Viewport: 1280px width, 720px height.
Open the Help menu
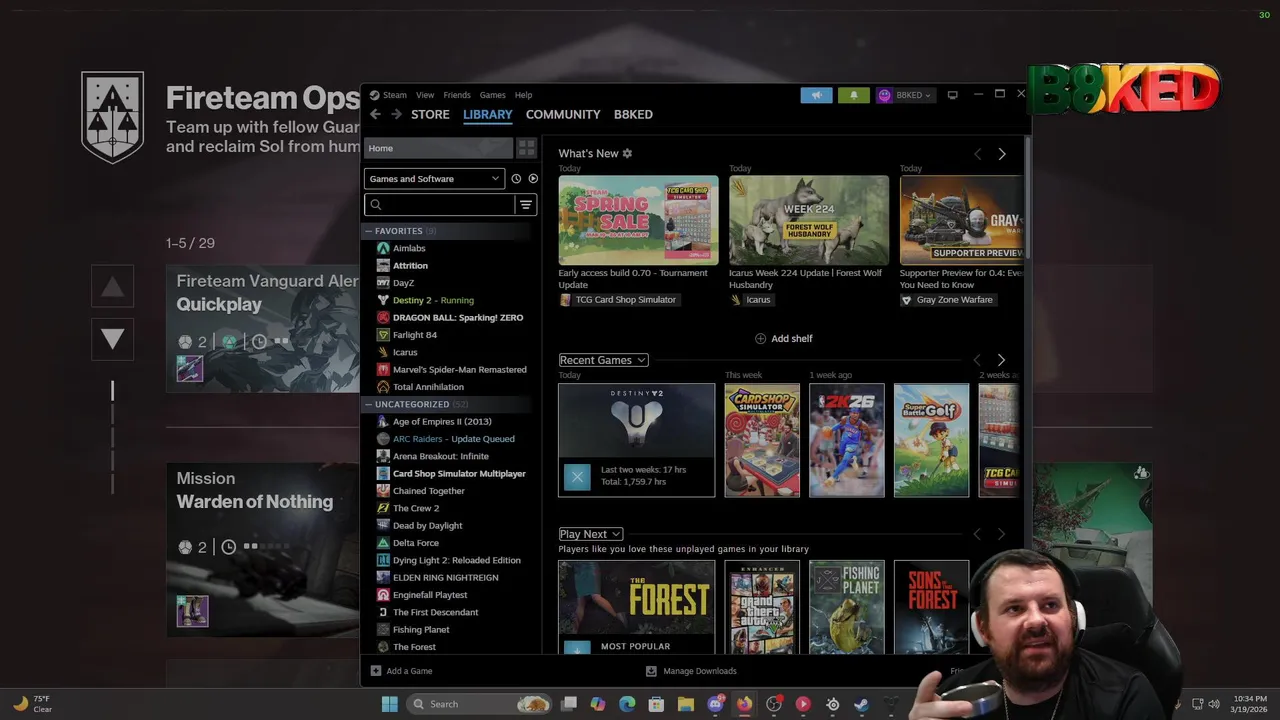[523, 95]
